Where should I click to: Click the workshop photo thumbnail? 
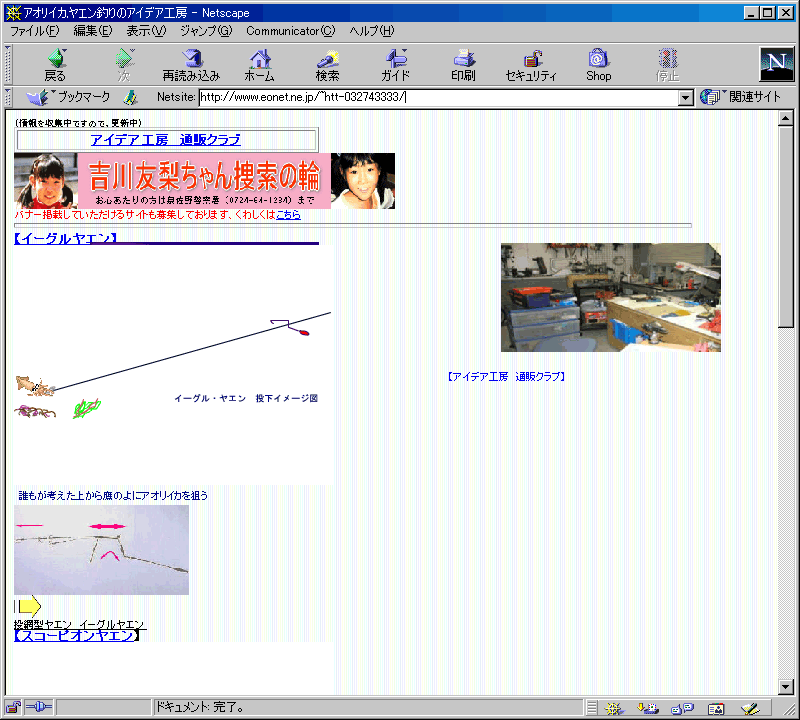tap(611, 297)
